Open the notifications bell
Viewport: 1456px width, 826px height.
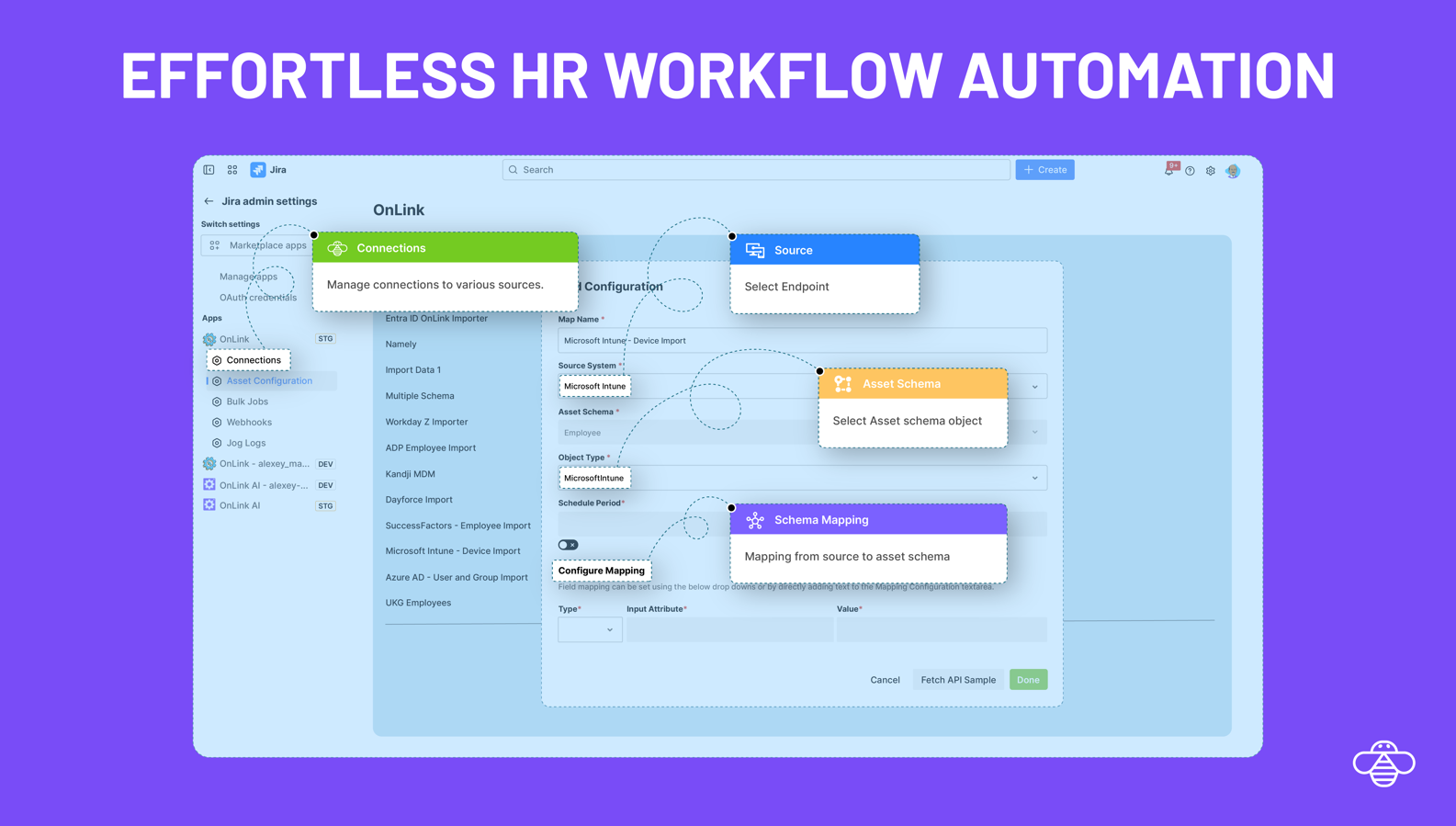tap(1169, 170)
